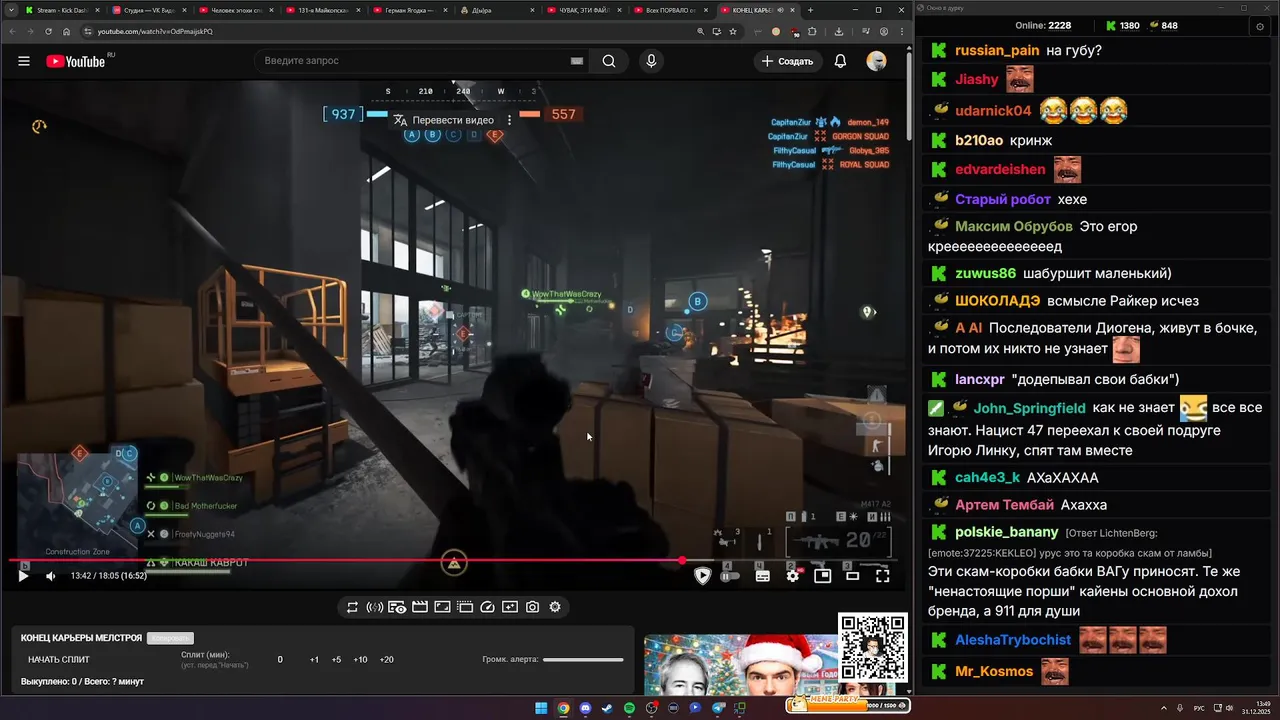Toggle theater mode in the player

852,576
